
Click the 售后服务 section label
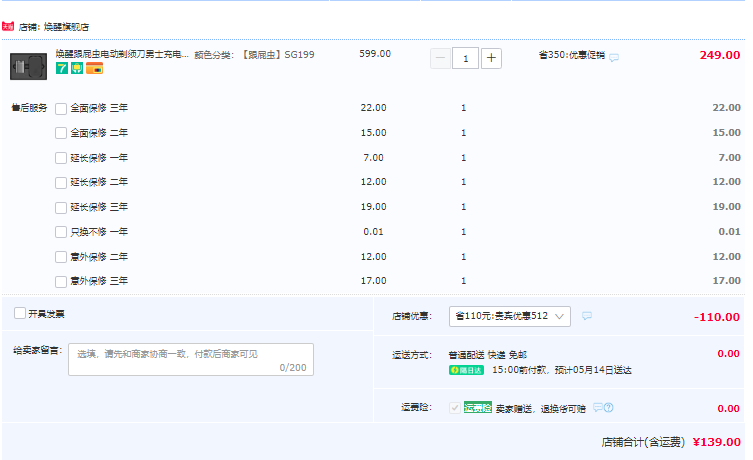29,108
